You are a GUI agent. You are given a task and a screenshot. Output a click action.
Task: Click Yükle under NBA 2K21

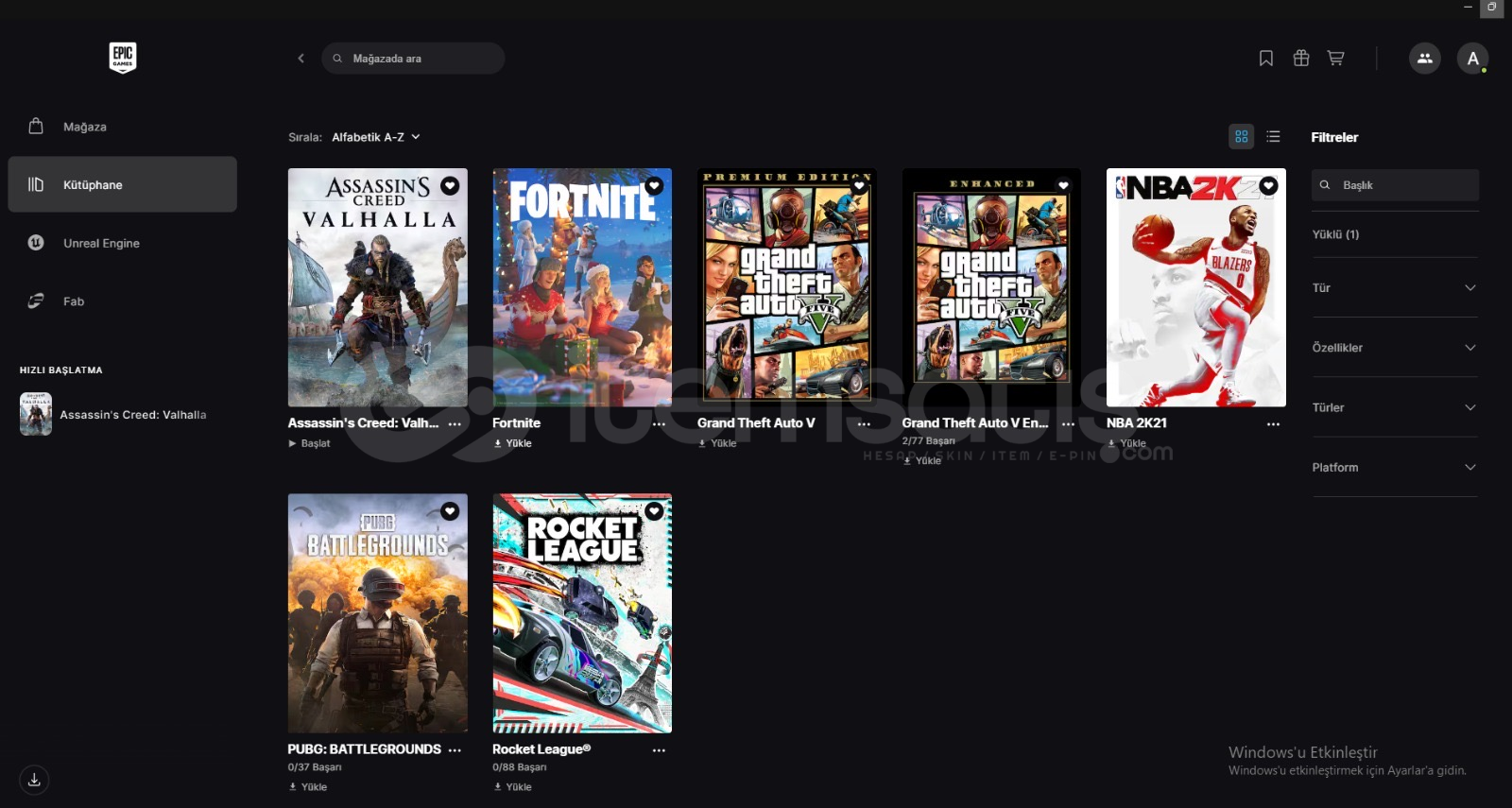pos(1126,443)
